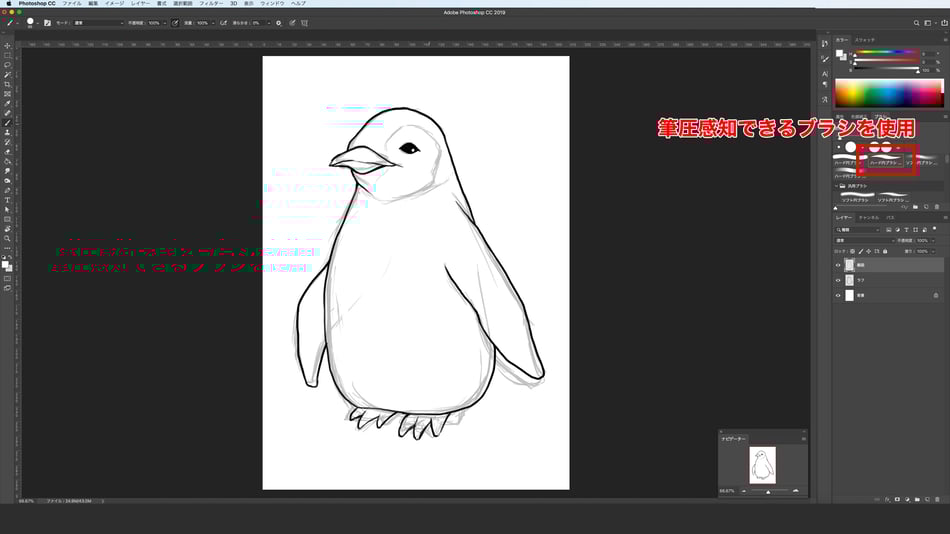The image size is (950, 534).
Task: Select the Crop tool
Action: (7, 84)
